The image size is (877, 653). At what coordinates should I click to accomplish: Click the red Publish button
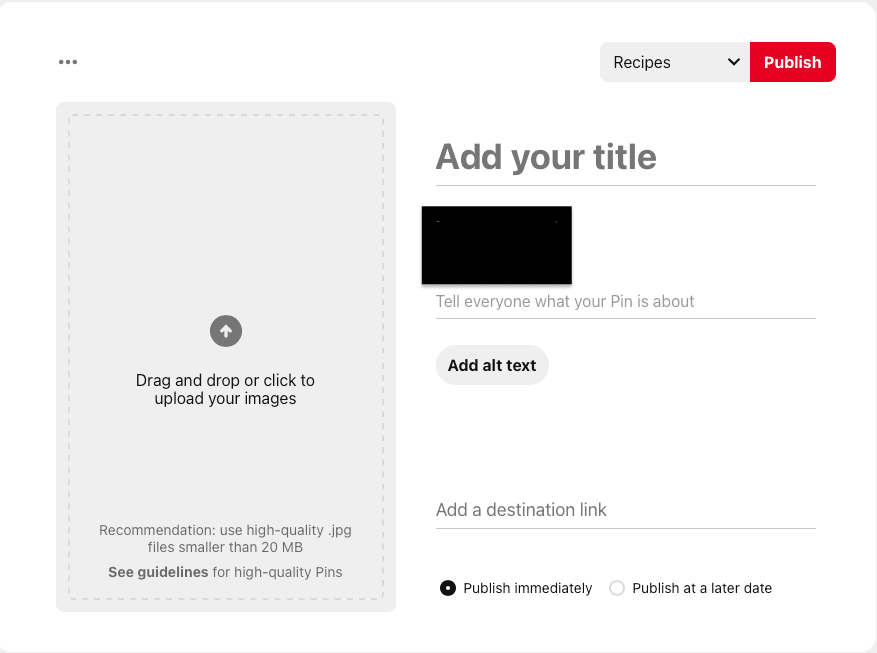[x=793, y=62]
